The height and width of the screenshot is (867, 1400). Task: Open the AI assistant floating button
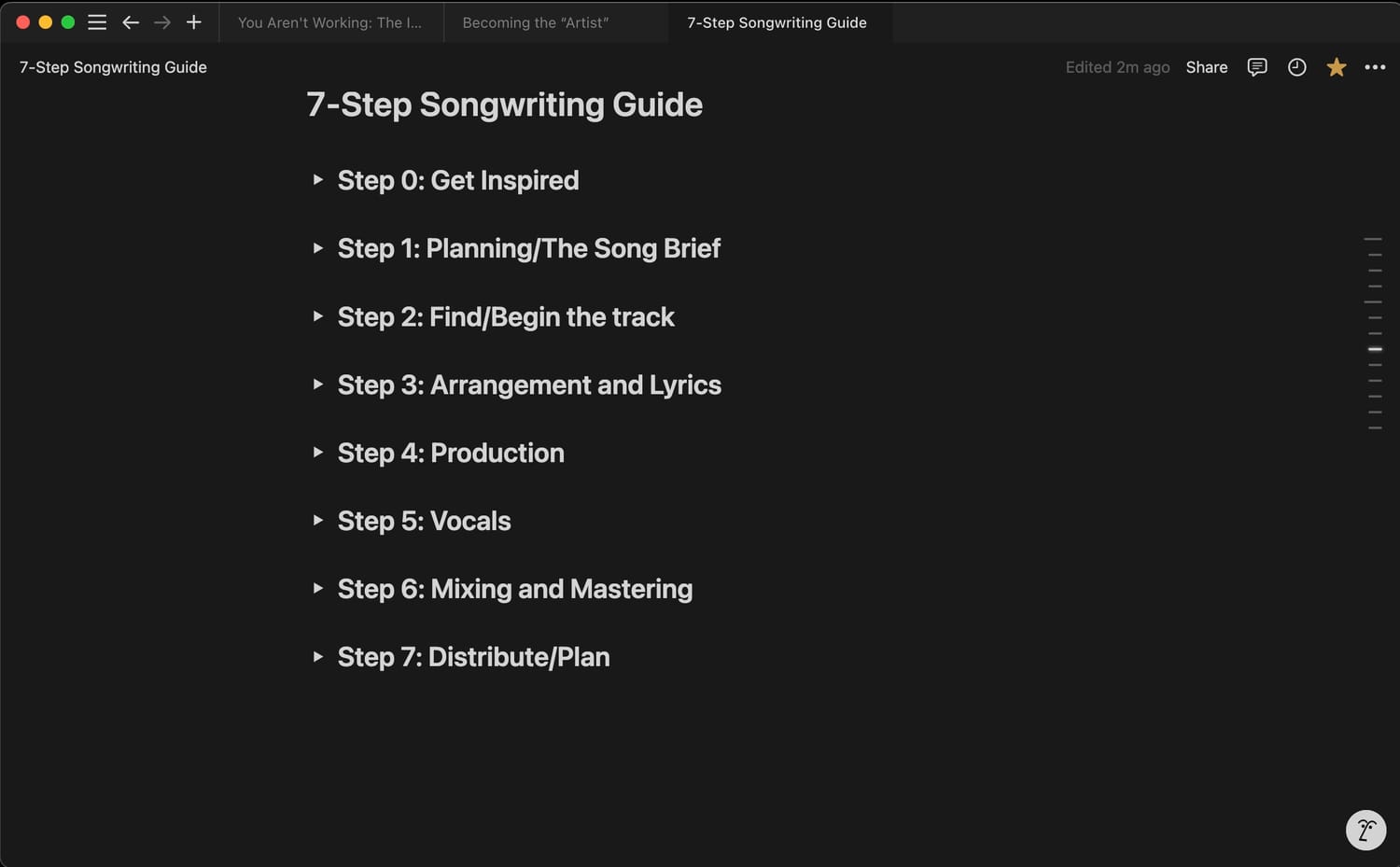pos(1365,830)
